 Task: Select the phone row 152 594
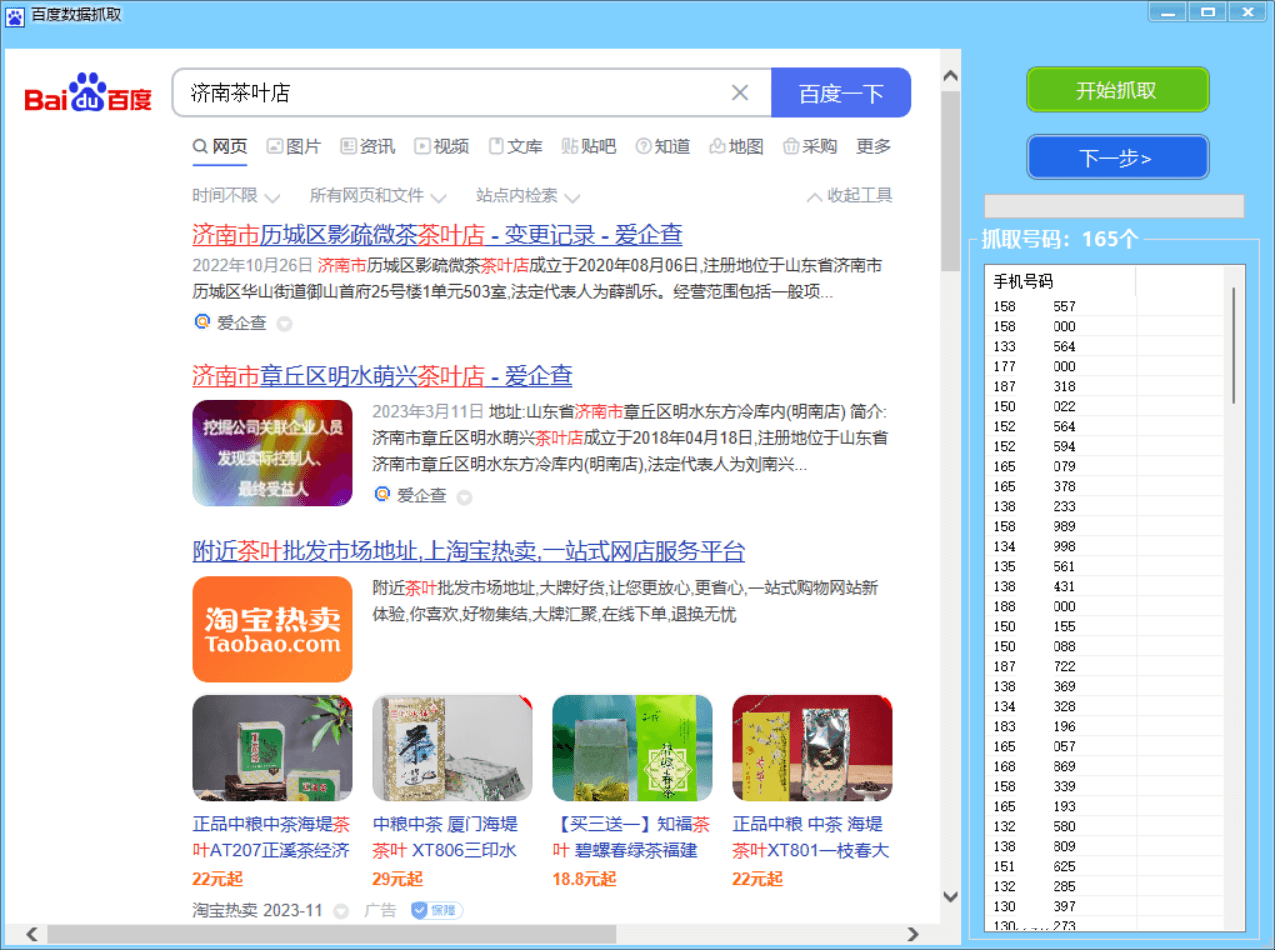1104,446
